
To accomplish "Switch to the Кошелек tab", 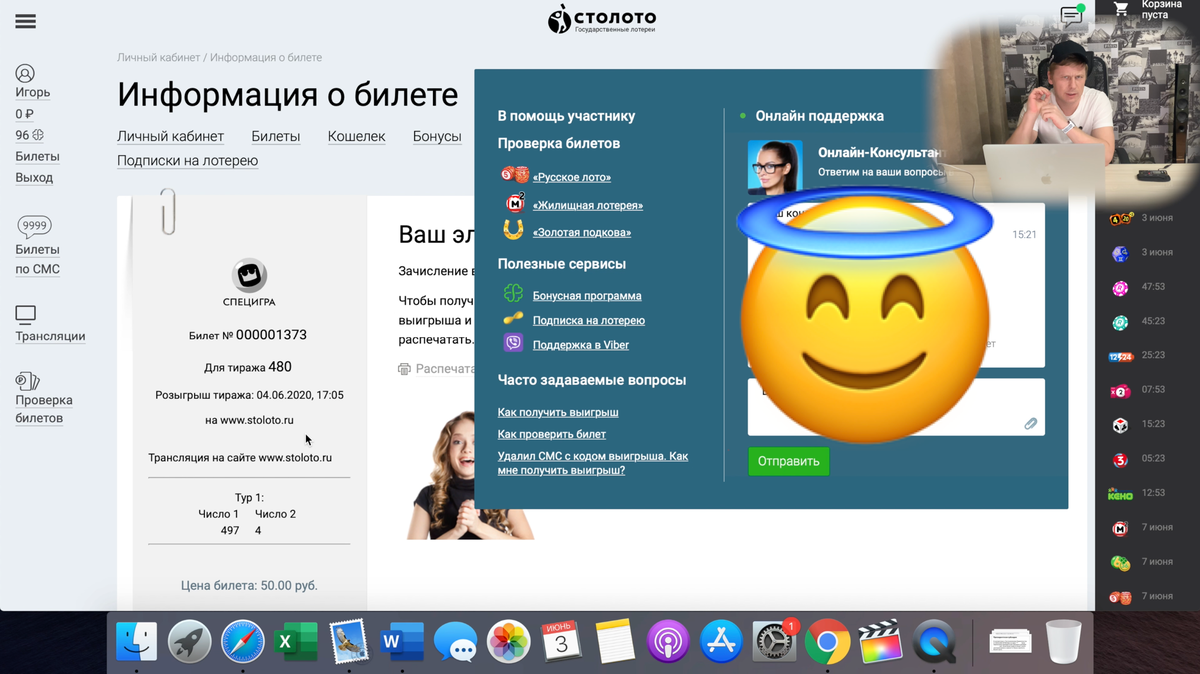I will [x=356, y=136].
